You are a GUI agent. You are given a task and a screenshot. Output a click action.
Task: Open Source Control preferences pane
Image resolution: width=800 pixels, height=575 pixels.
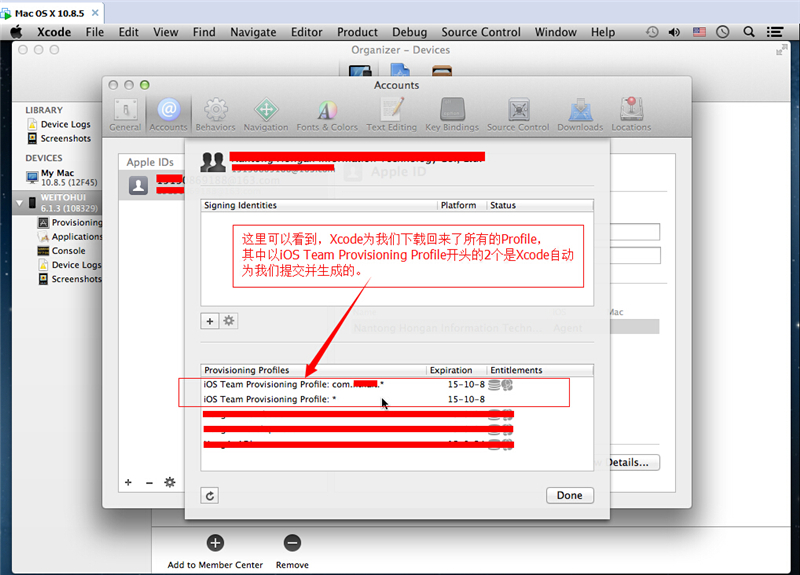pos(518,115)
